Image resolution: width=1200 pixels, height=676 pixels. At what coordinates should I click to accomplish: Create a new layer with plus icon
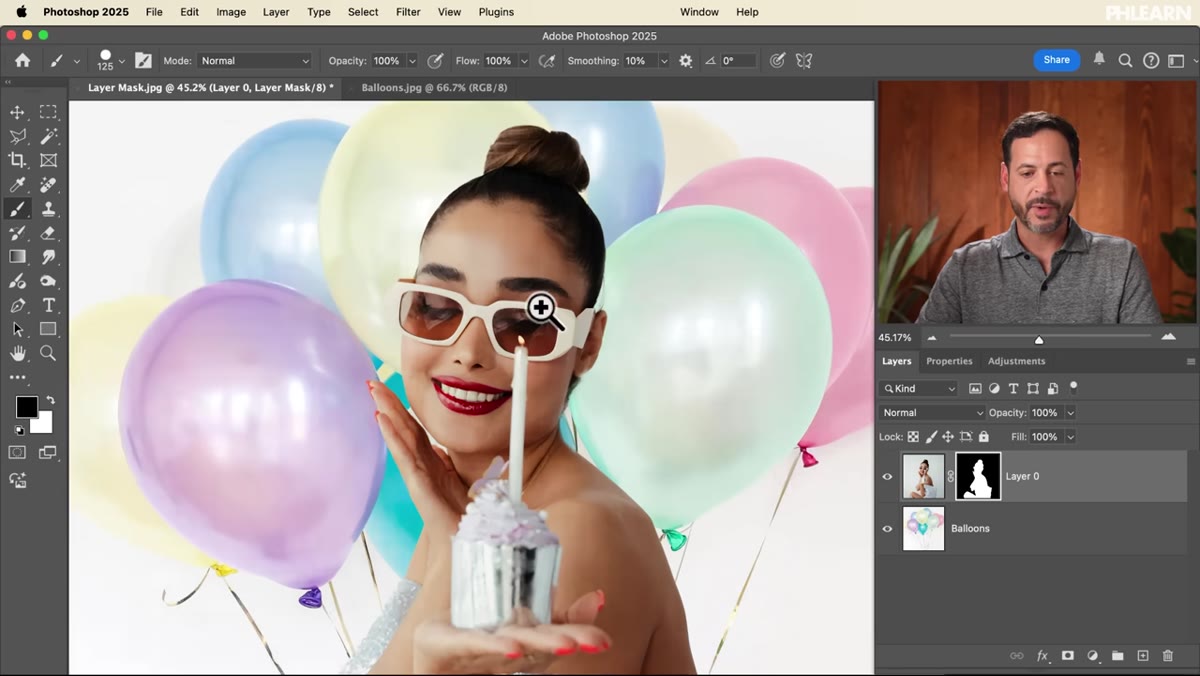pyautogui.click(x=1143, y=656)
